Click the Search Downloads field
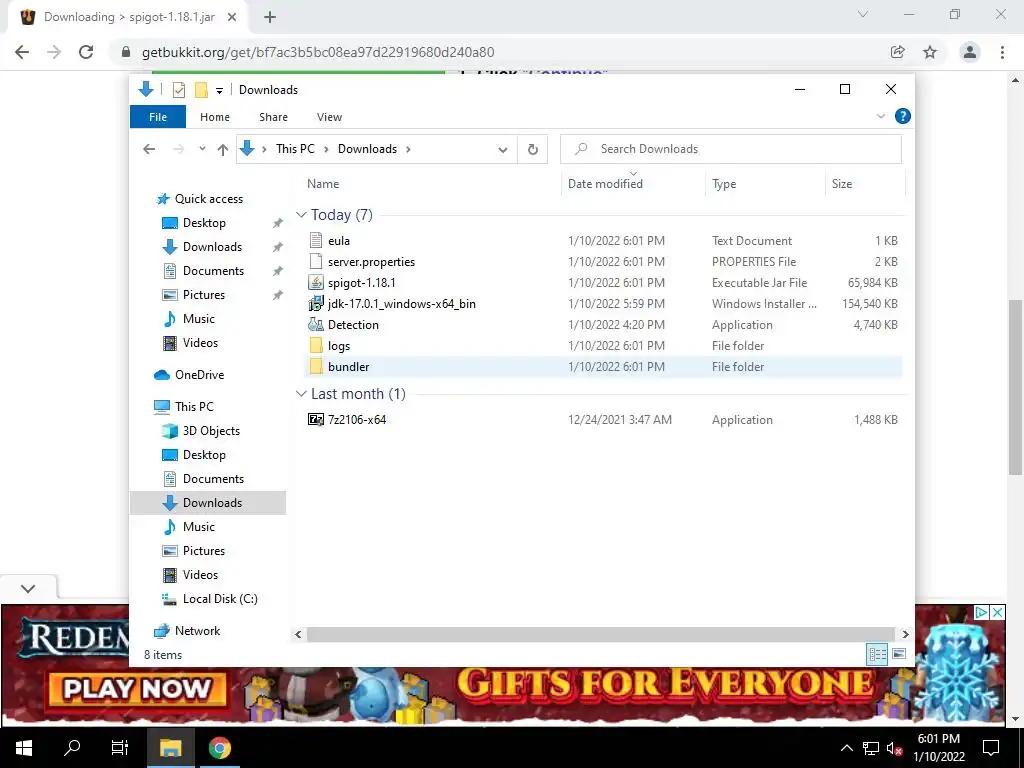 click(731, 149)
